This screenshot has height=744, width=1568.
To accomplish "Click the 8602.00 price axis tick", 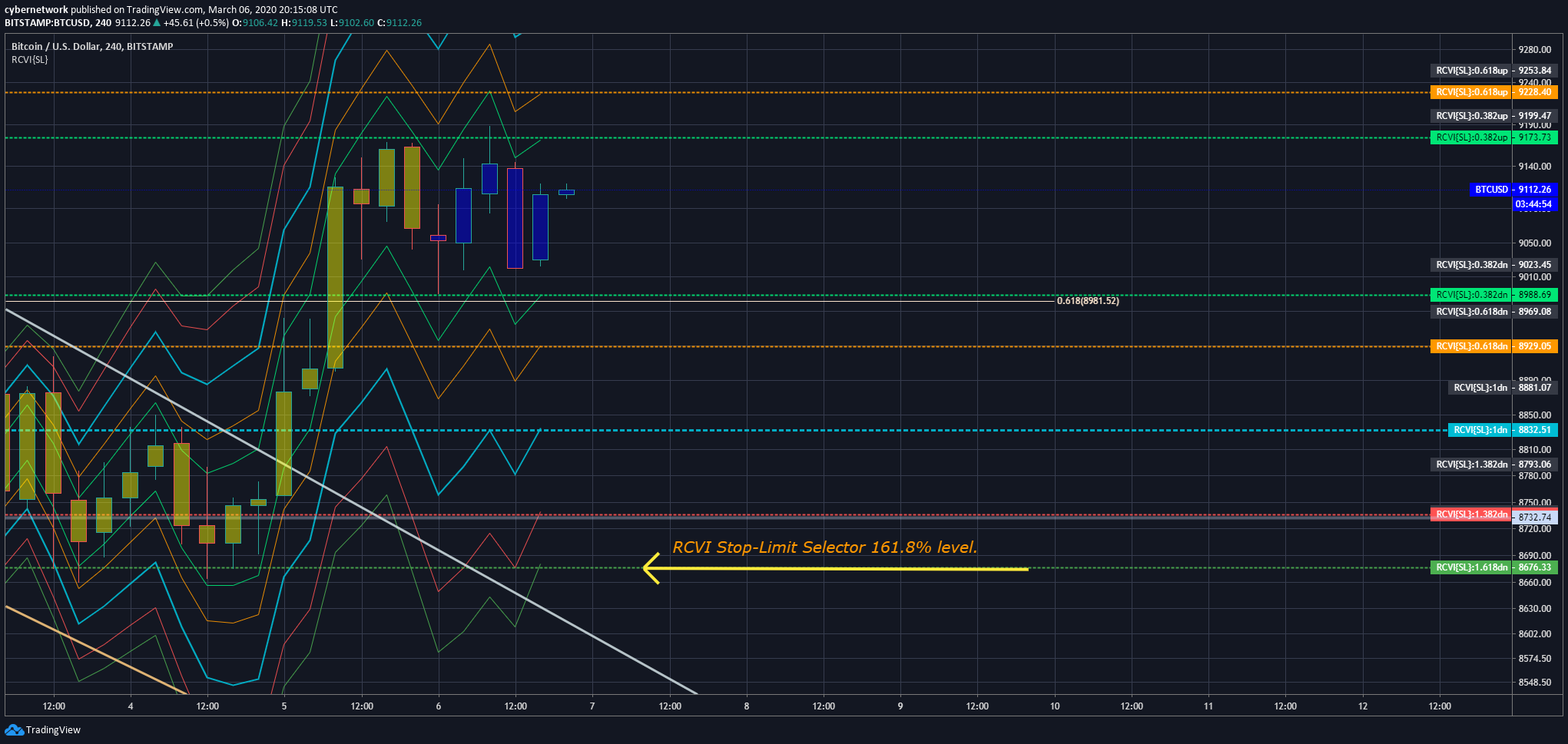I will (1535, 634).
